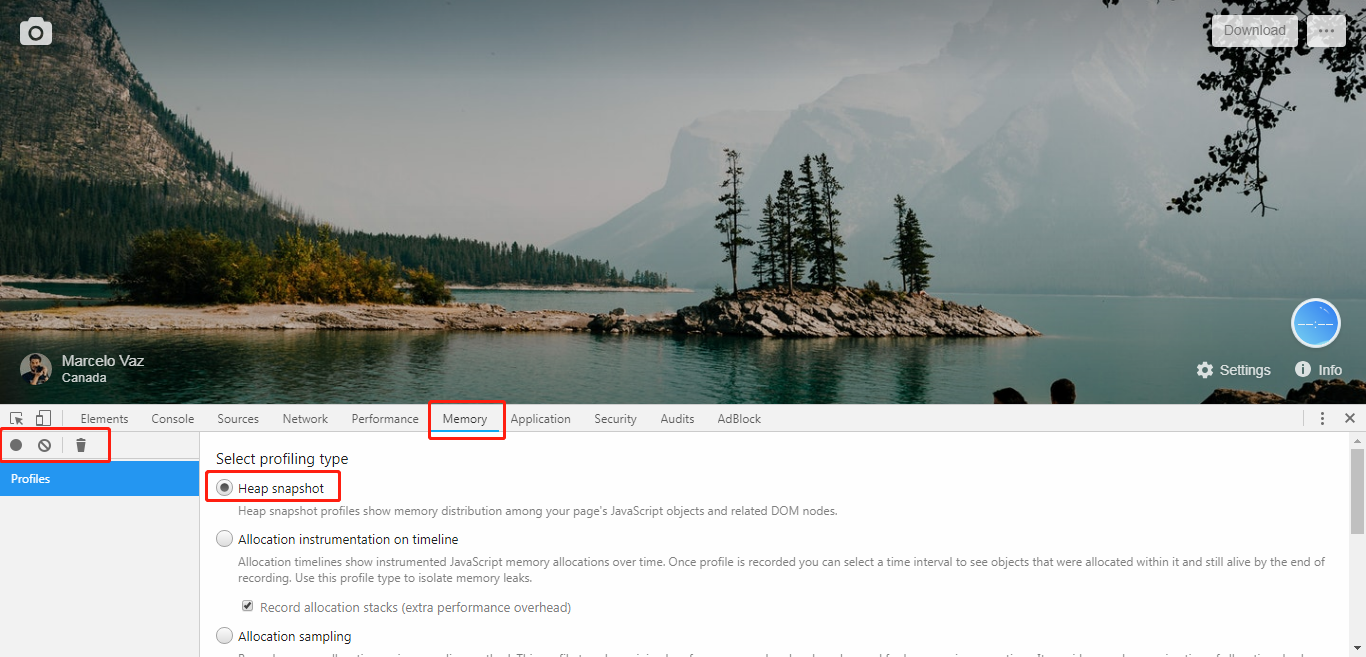Open the three-dots menu beside Download
Screen dimensions: 1366x657
(x=1326, y=31)
